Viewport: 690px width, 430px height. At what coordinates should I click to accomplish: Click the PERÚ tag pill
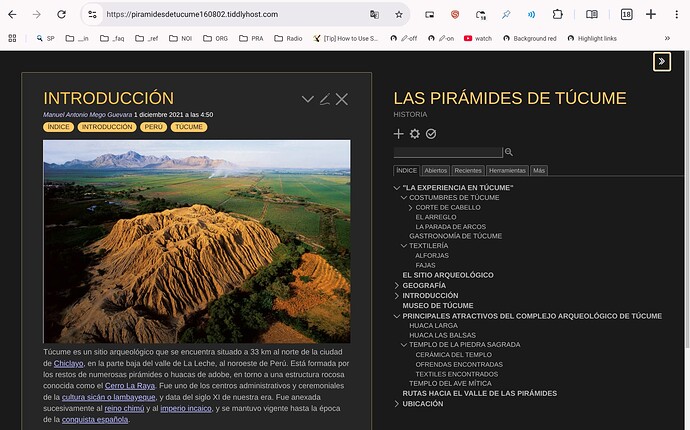coord(153,127)
